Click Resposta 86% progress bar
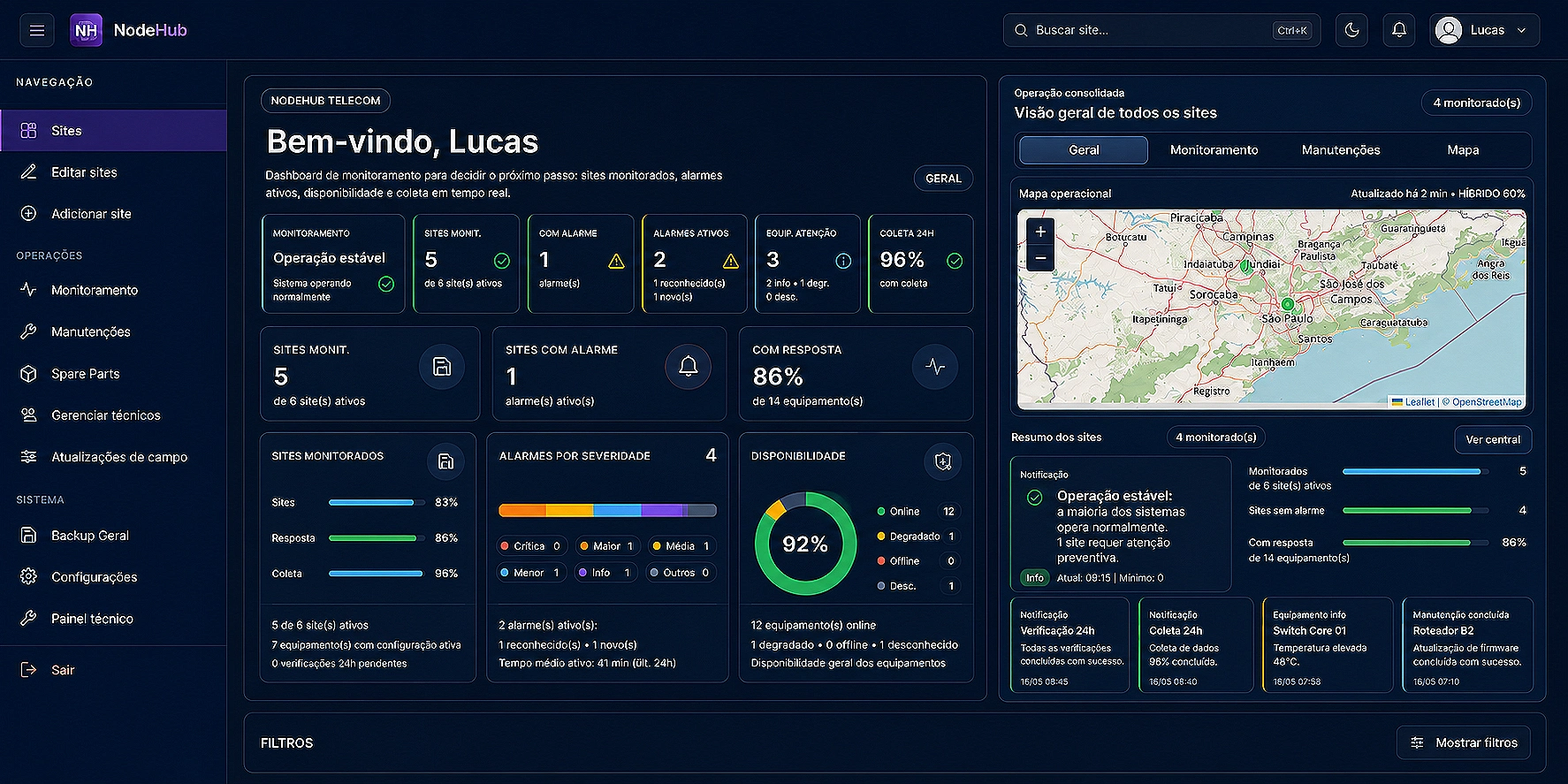The width and height of the screenshot is (1568, 784). 376,537
